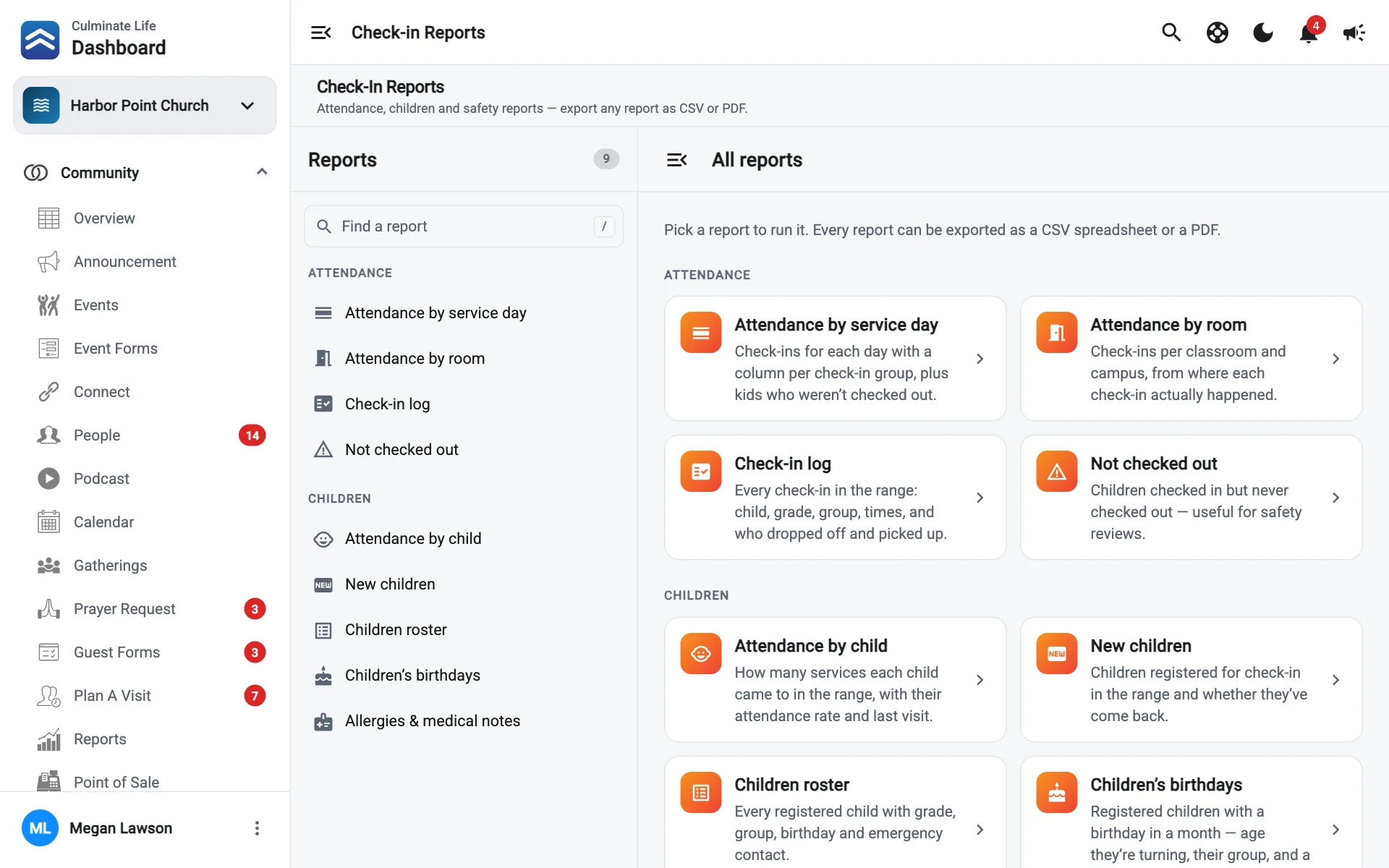Open Not checked out card chevron

(1335, 498)
